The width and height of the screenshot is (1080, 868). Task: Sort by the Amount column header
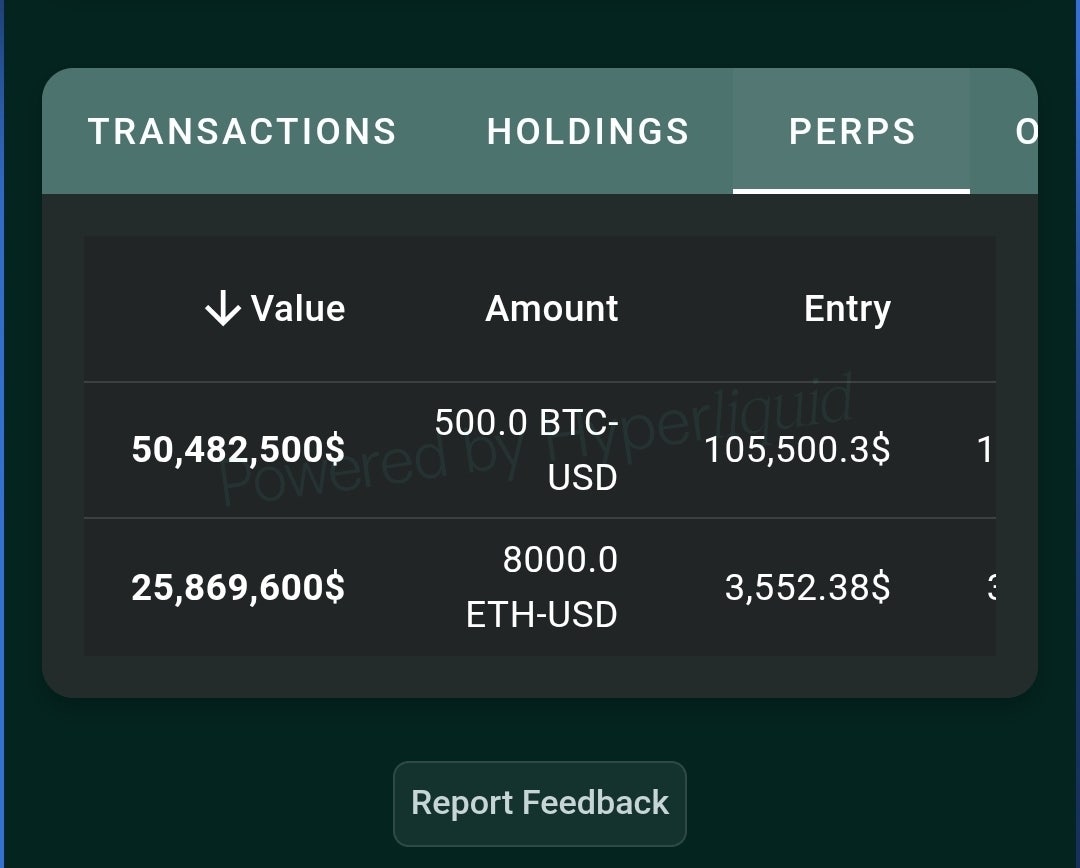click(551, 309)
